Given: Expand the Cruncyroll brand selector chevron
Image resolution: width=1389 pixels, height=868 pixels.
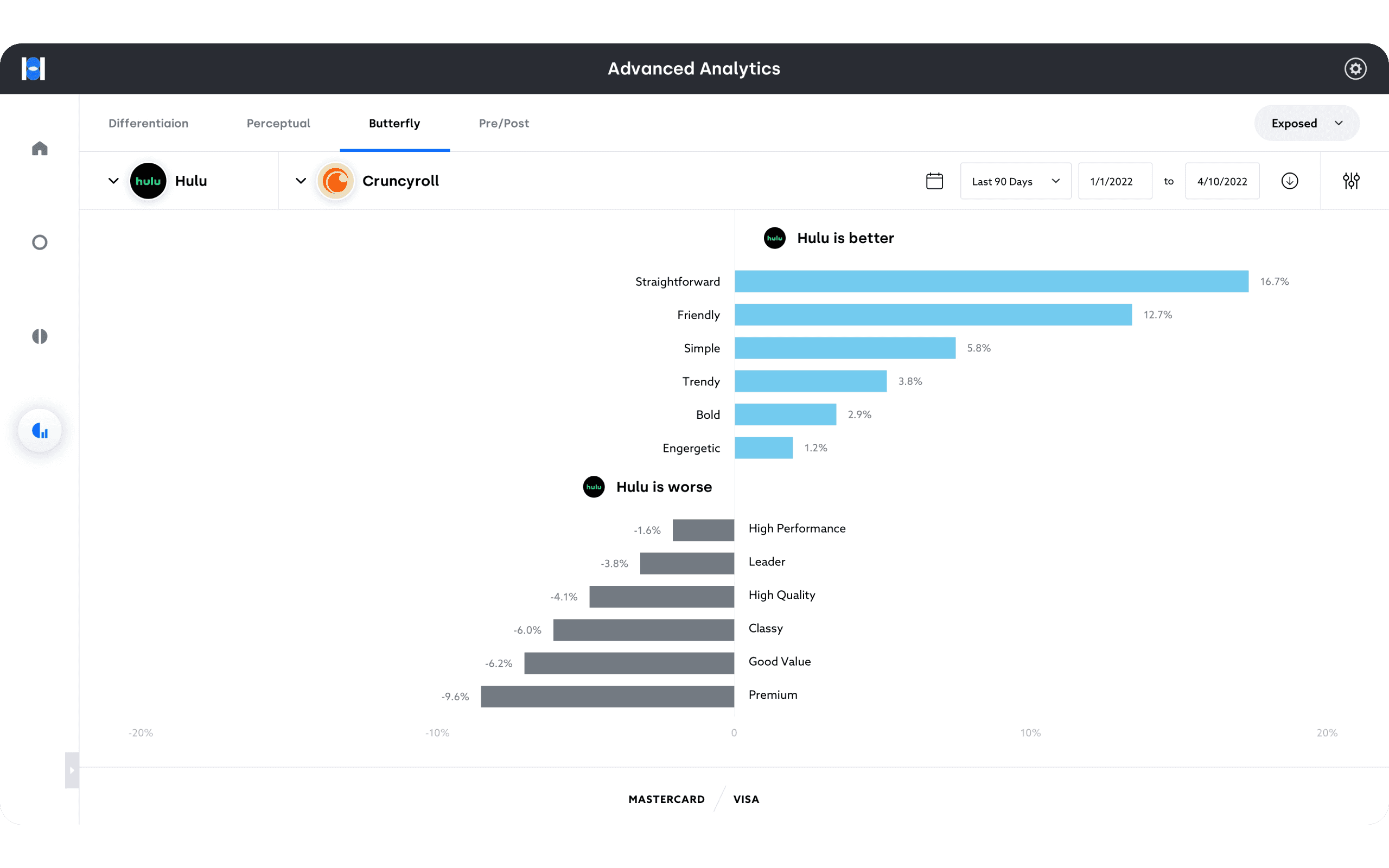Looking at the screenshot, I should pos(301,181).
